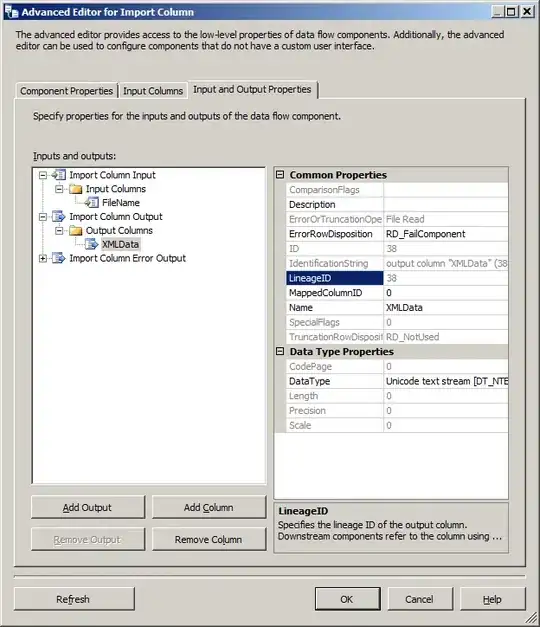Click the Add Column button
This screenshot has width=540, height=627.
click(209, 507)
